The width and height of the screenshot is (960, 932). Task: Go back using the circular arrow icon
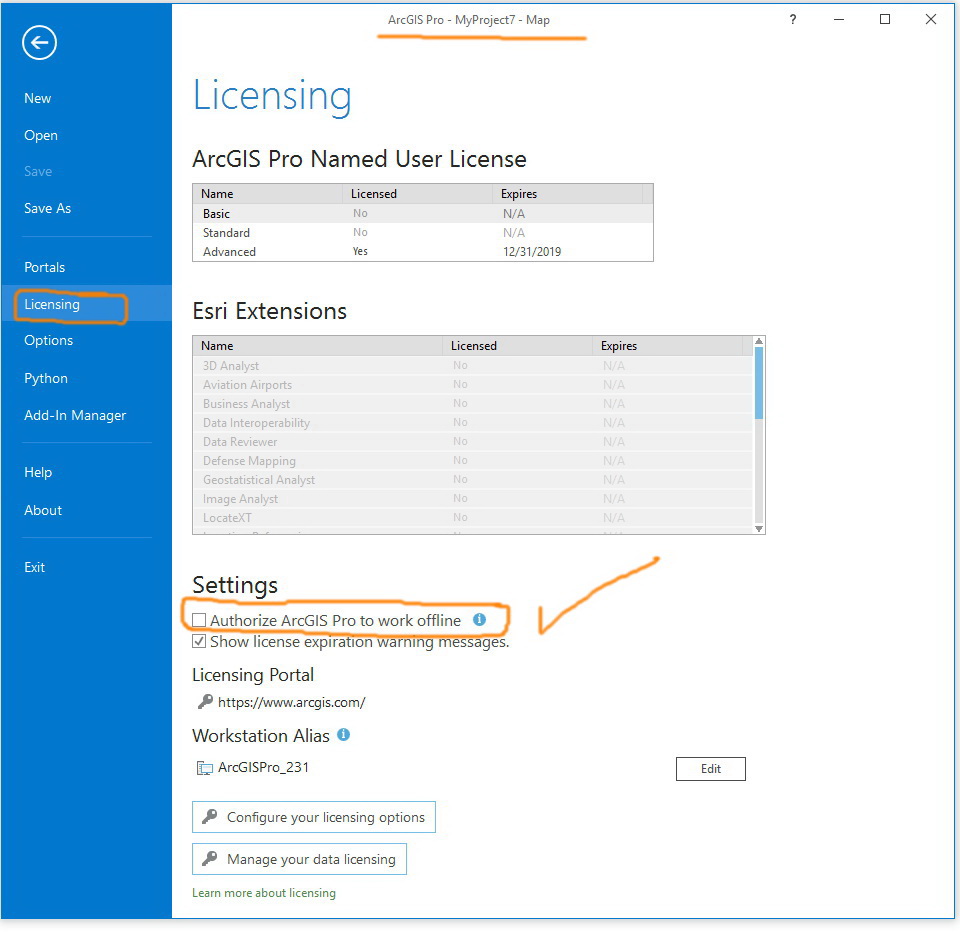40,43
